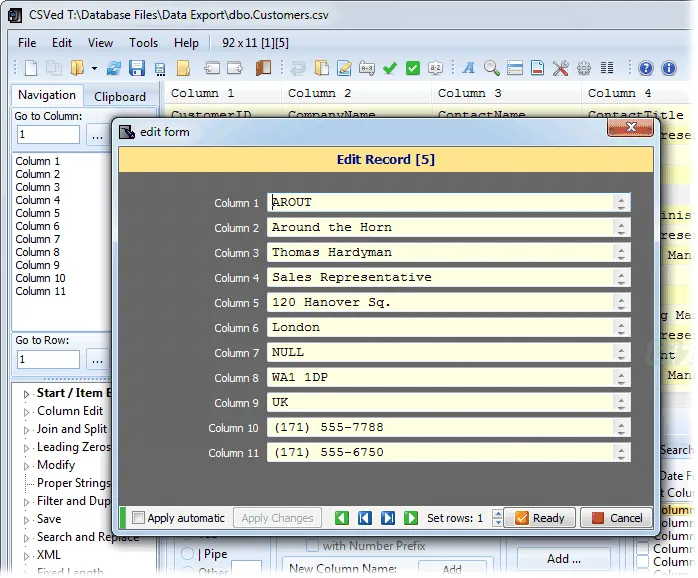Open the Edit menu
Image resolution: width=698 pixels, height=578 pixels.
point(61,43)
